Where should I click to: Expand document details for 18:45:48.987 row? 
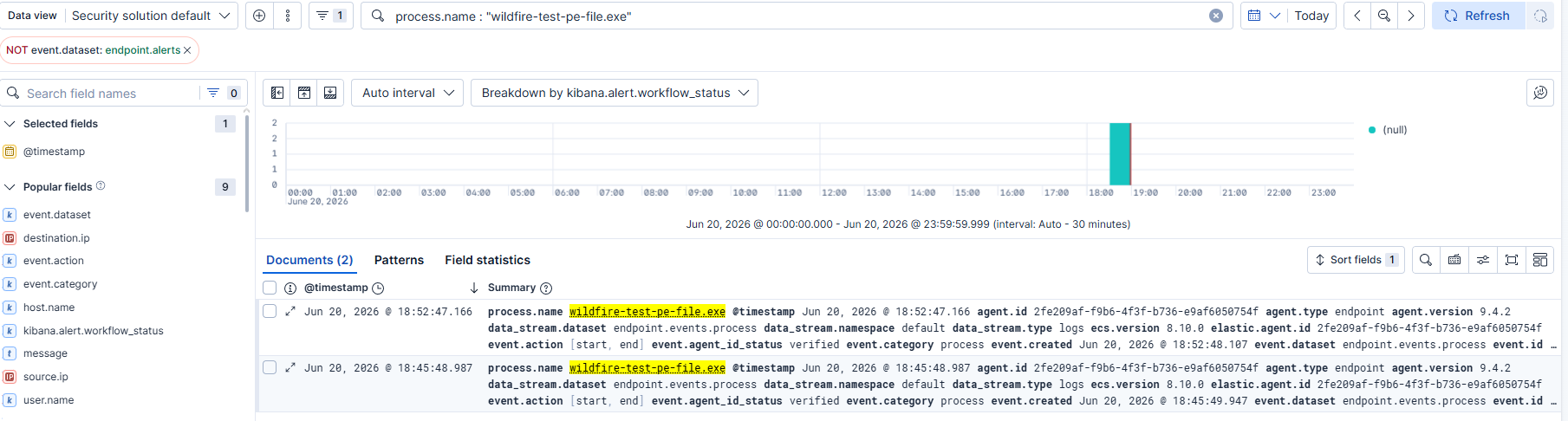(x=290, y=367)
